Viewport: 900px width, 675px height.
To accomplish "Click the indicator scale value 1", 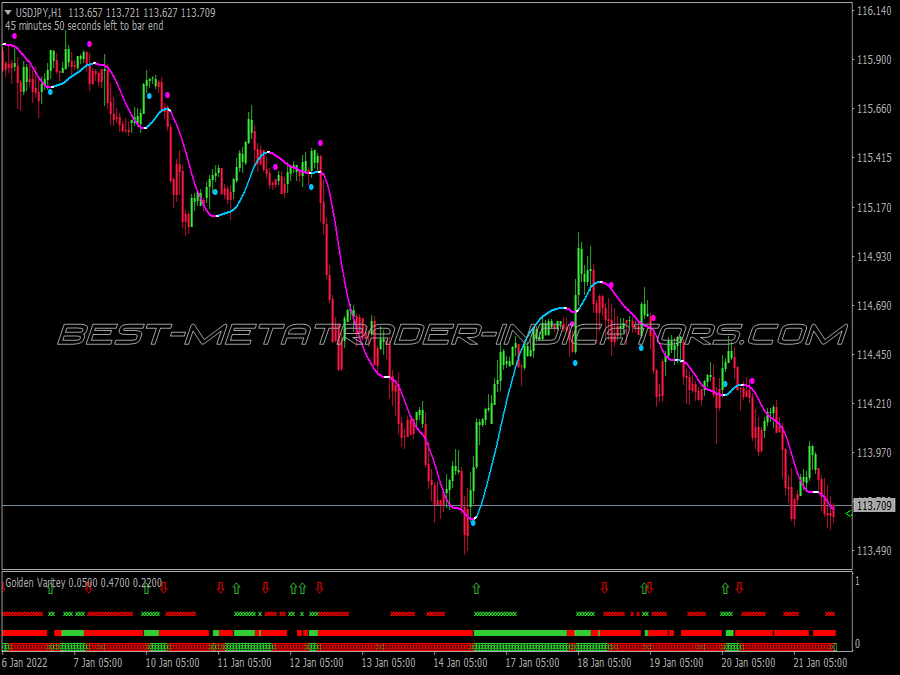I will (x=858, y=581).
